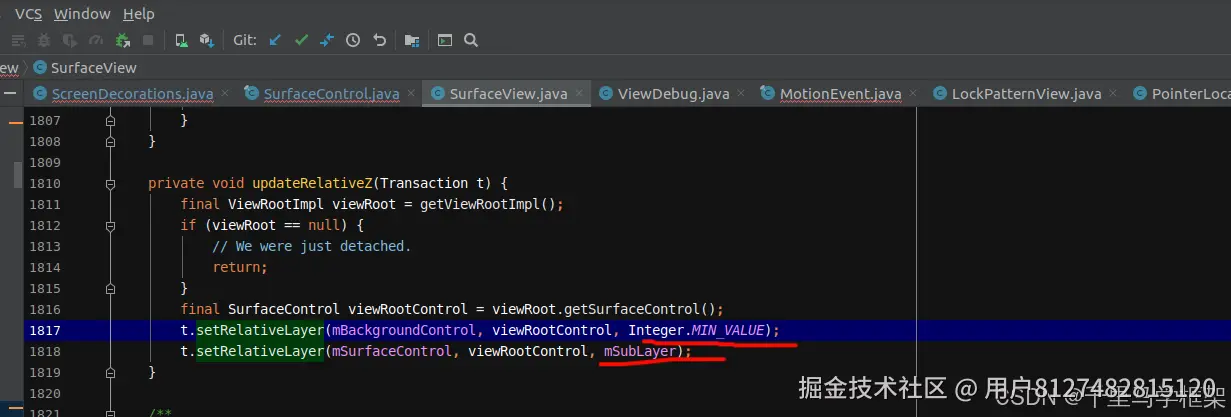Close the SurfaceControl.java tab
This screenshot has width=1231, height=417.
411,93
